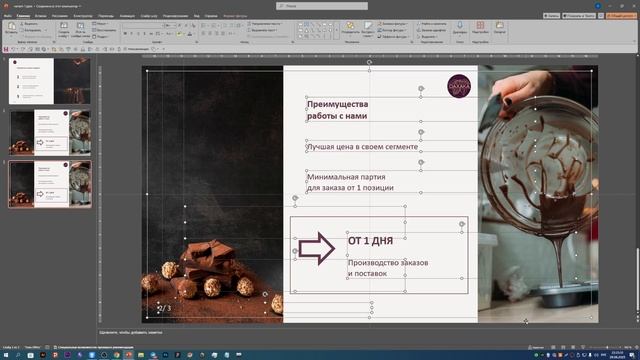The width and height of the screenshot is (640, 360).
Task: Click the Выровнять текст button
Action: 262,30
